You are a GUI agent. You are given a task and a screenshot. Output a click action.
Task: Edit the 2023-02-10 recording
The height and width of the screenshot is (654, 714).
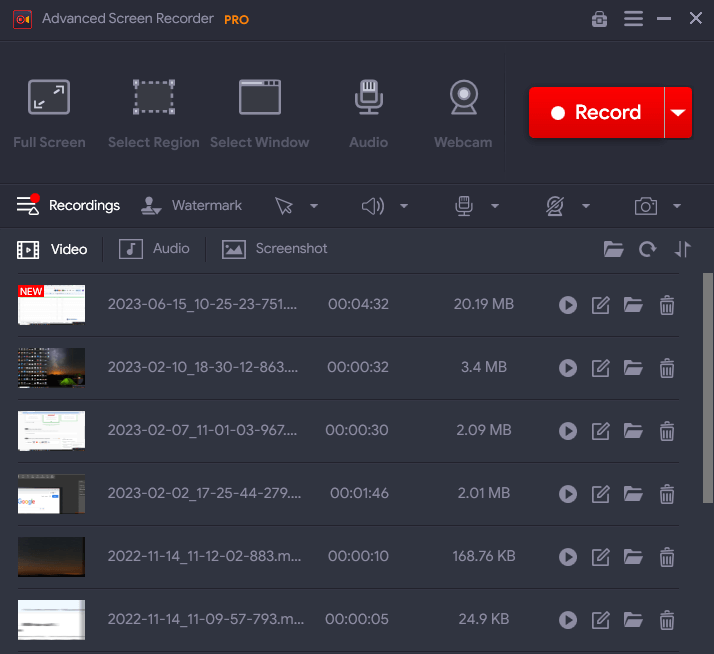tap(601, 368)
